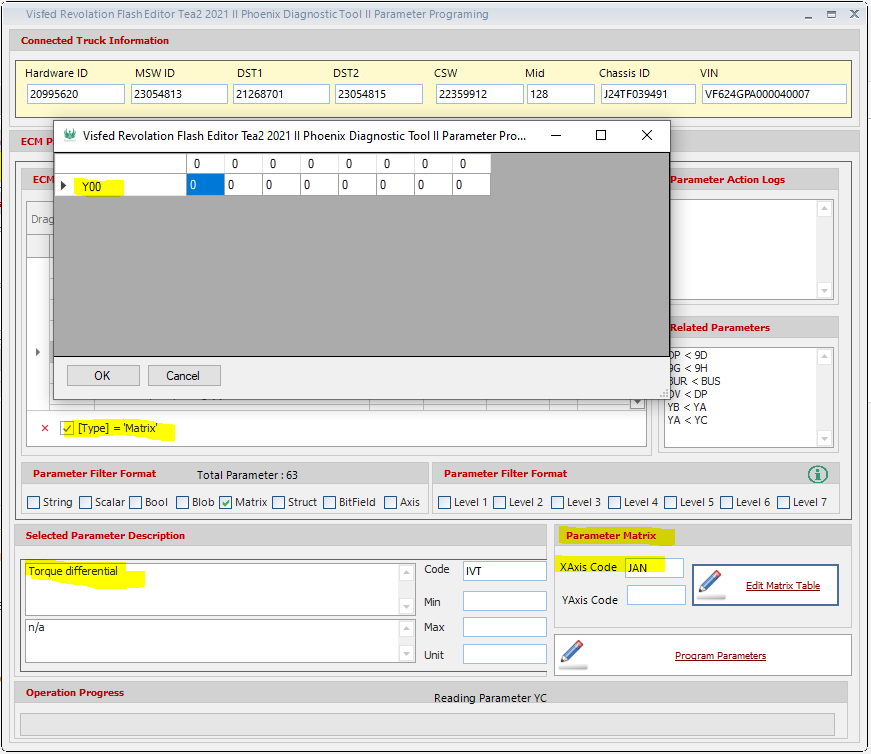Focus the DST1 input box
871x754 pixels.
281,94
